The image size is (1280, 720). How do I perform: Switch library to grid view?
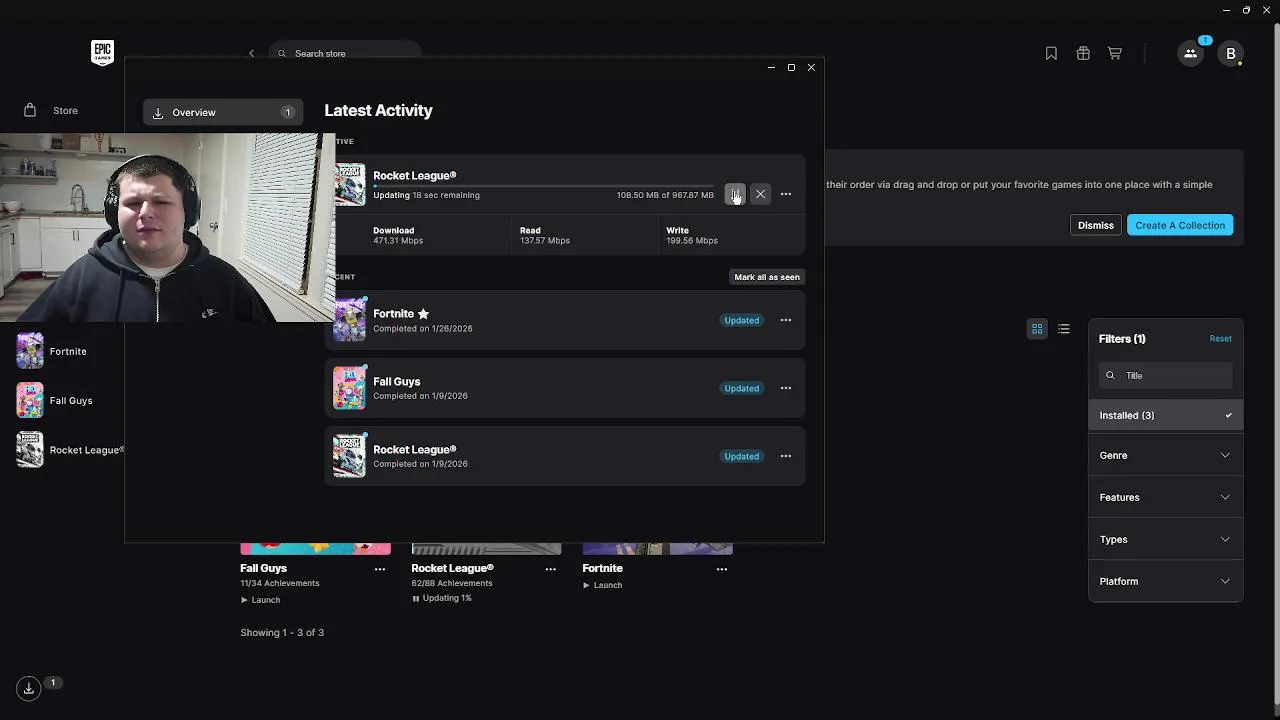(x=1037, y=328)
